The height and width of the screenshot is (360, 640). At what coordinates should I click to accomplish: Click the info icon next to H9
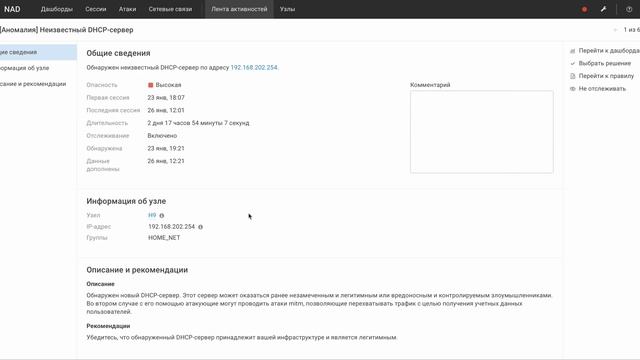point(162,216)
